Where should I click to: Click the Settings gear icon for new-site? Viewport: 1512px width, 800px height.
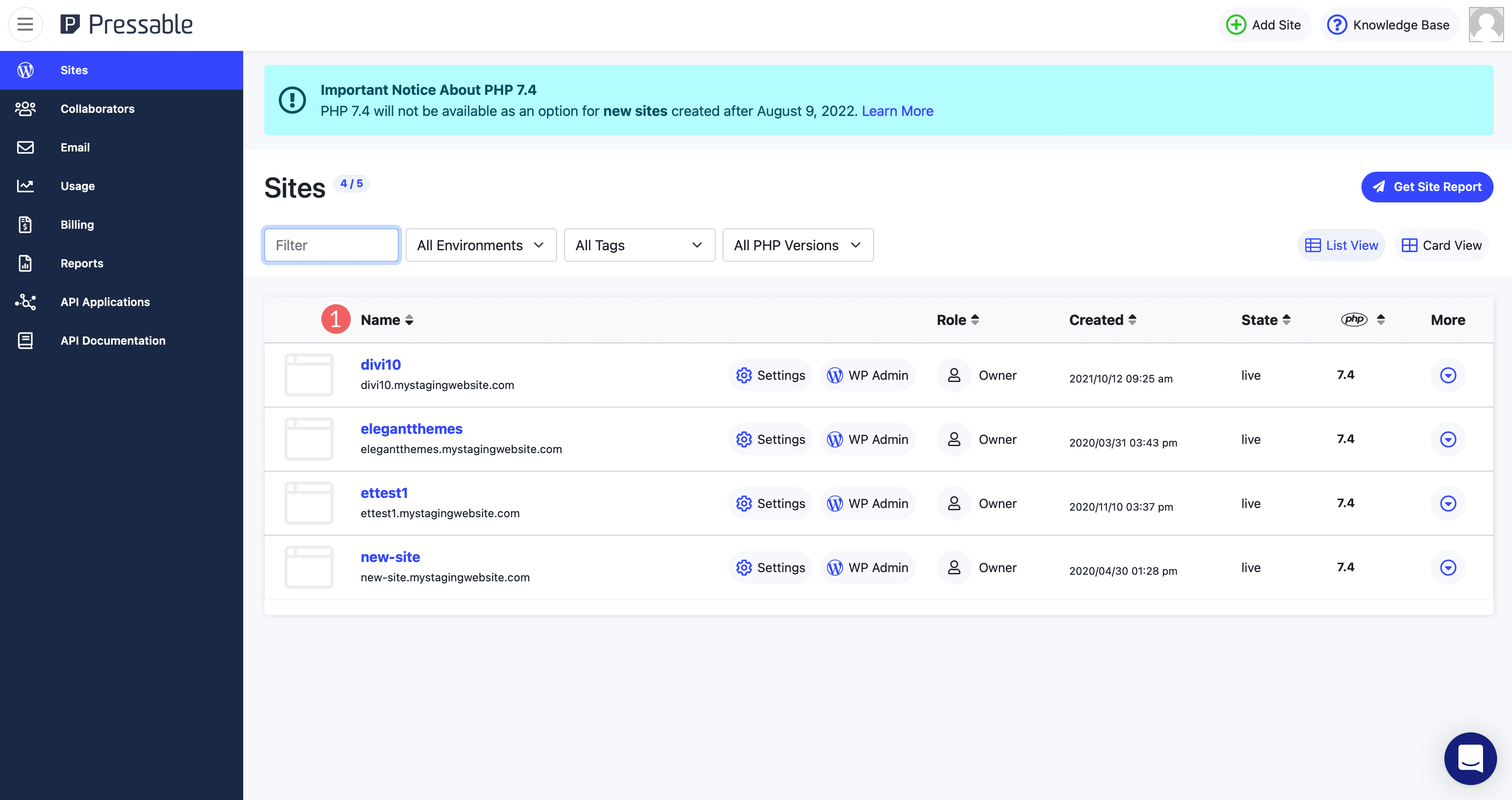tap(744, 567)
